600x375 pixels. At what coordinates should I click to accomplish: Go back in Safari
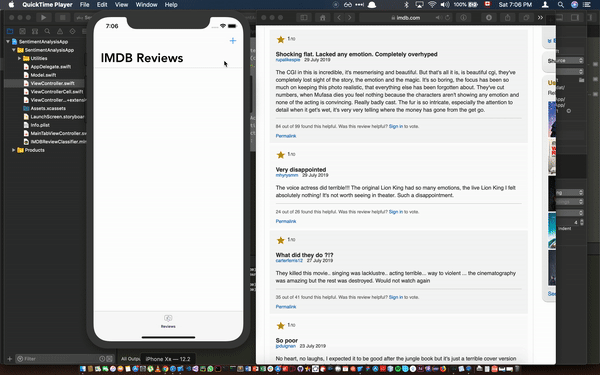pos(339,18)
